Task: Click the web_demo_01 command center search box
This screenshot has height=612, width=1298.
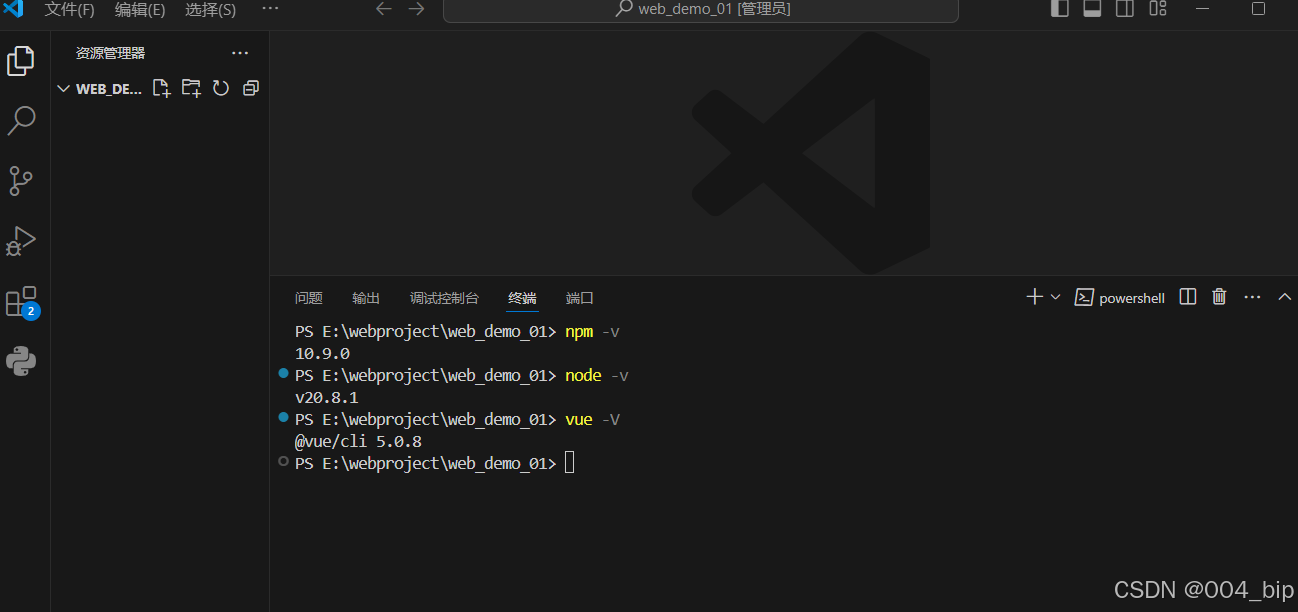Action: coord(700,10)
